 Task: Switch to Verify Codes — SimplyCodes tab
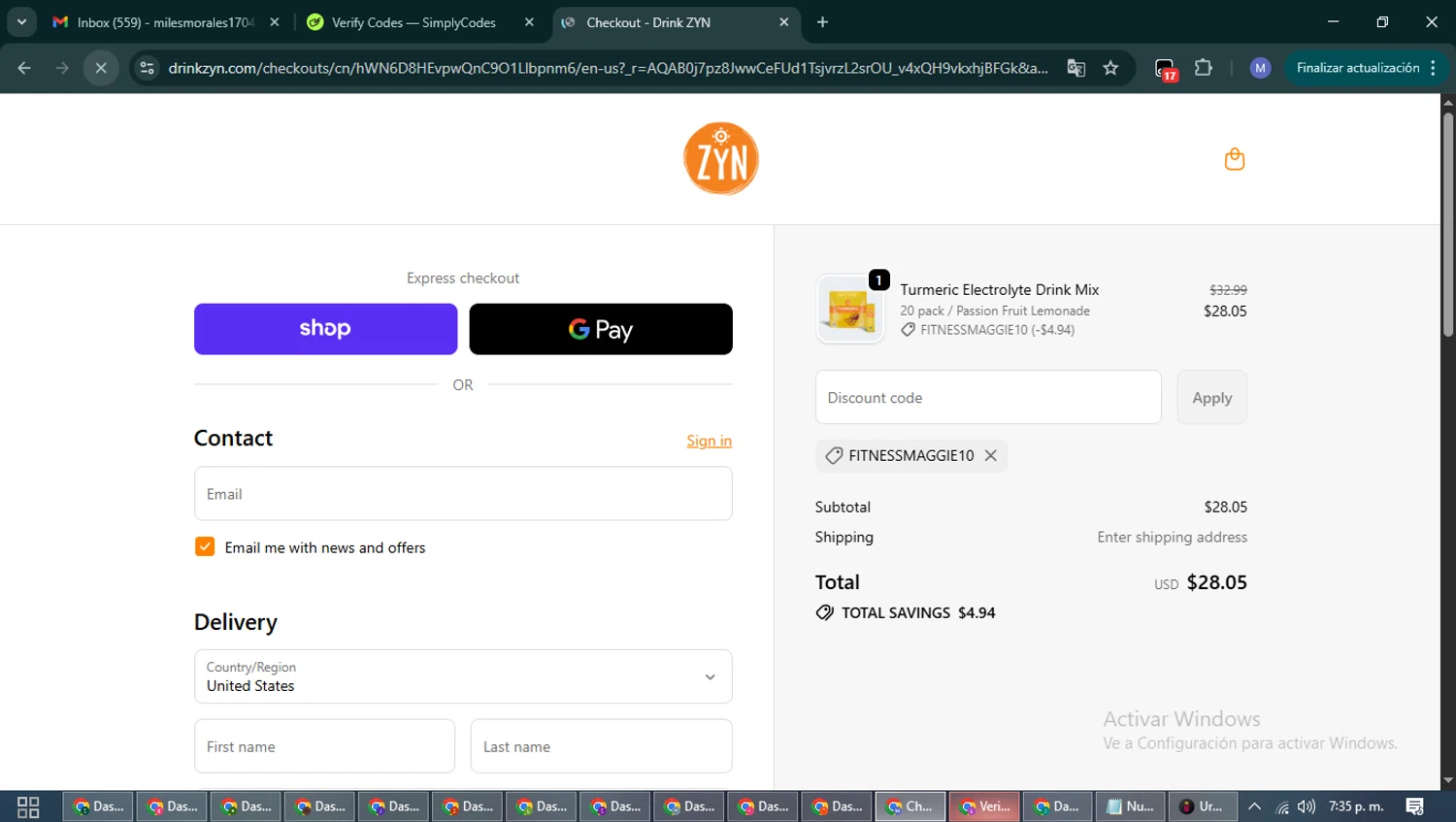(x=414, y=22)
